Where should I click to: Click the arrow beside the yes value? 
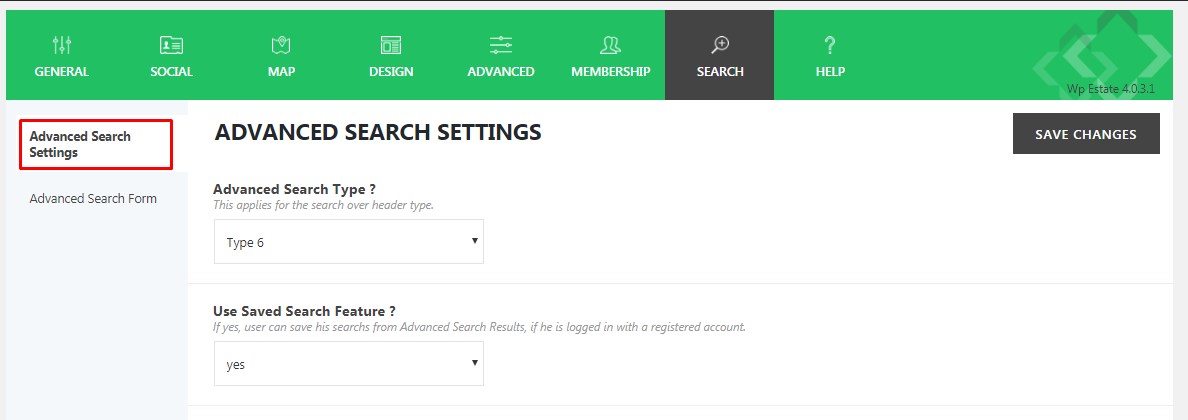pyautogui.click(x=474, y=362)
